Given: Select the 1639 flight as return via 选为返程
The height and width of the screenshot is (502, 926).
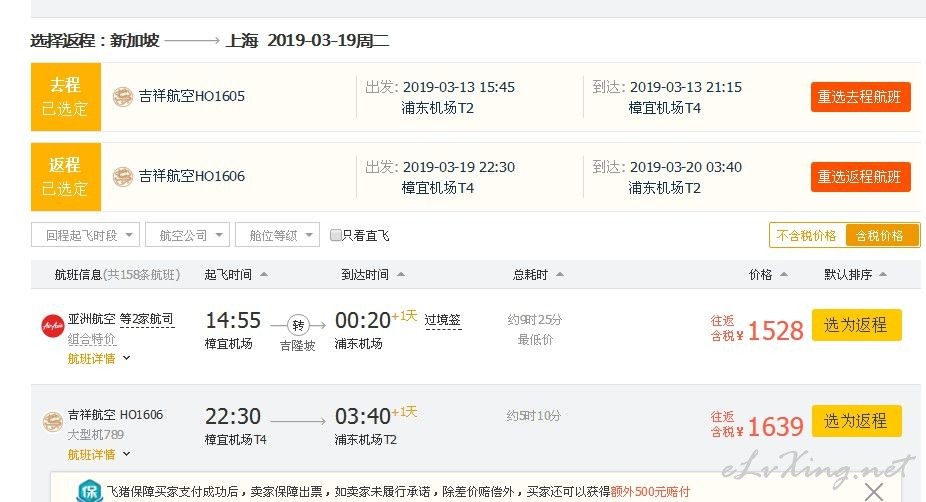Looking at the screenshot, I should [856, 421].
